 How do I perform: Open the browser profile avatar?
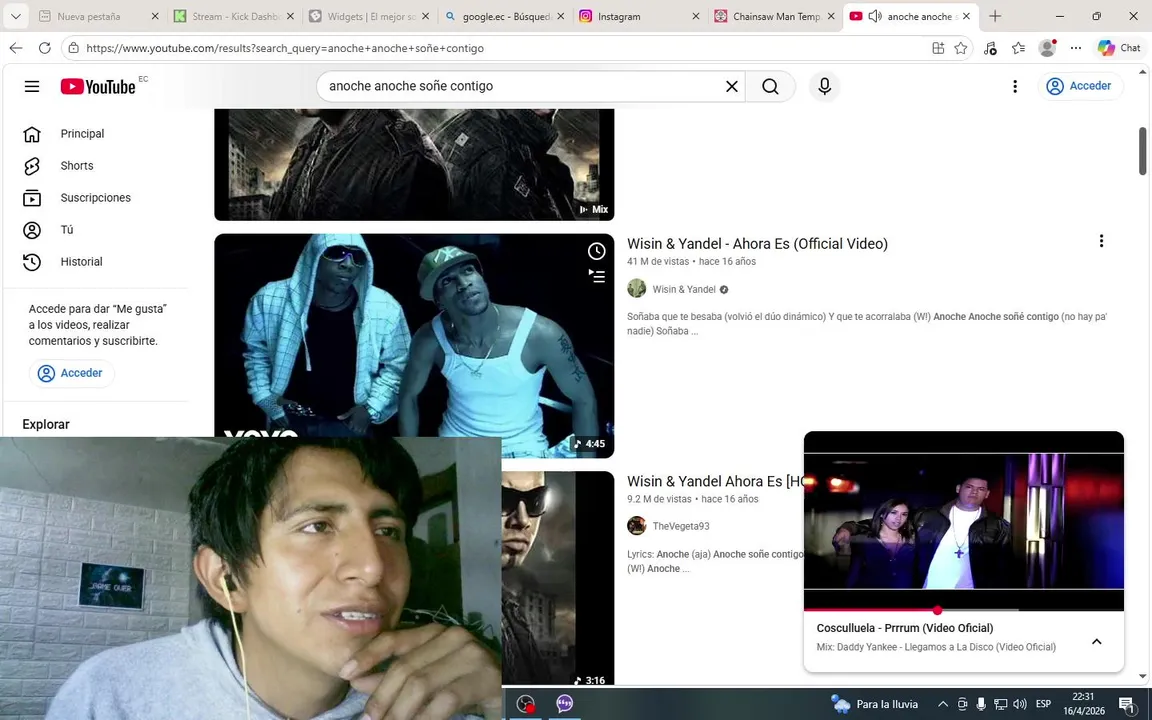(1047, 48)
